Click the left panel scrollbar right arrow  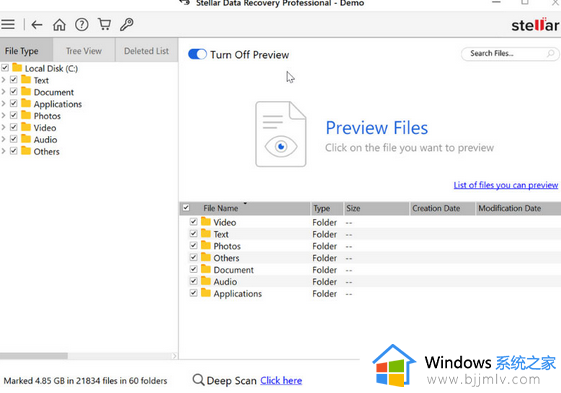click(174, 356)
